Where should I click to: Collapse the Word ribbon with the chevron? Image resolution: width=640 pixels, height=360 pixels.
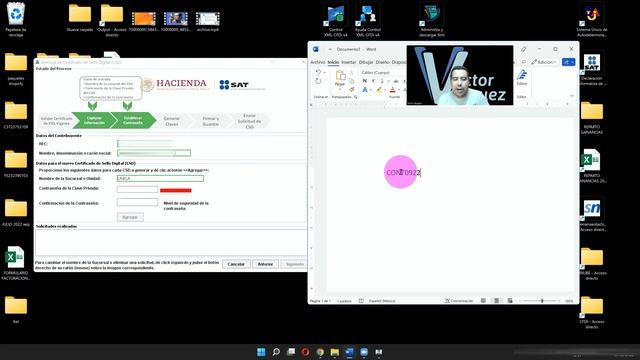pos(572,96)
